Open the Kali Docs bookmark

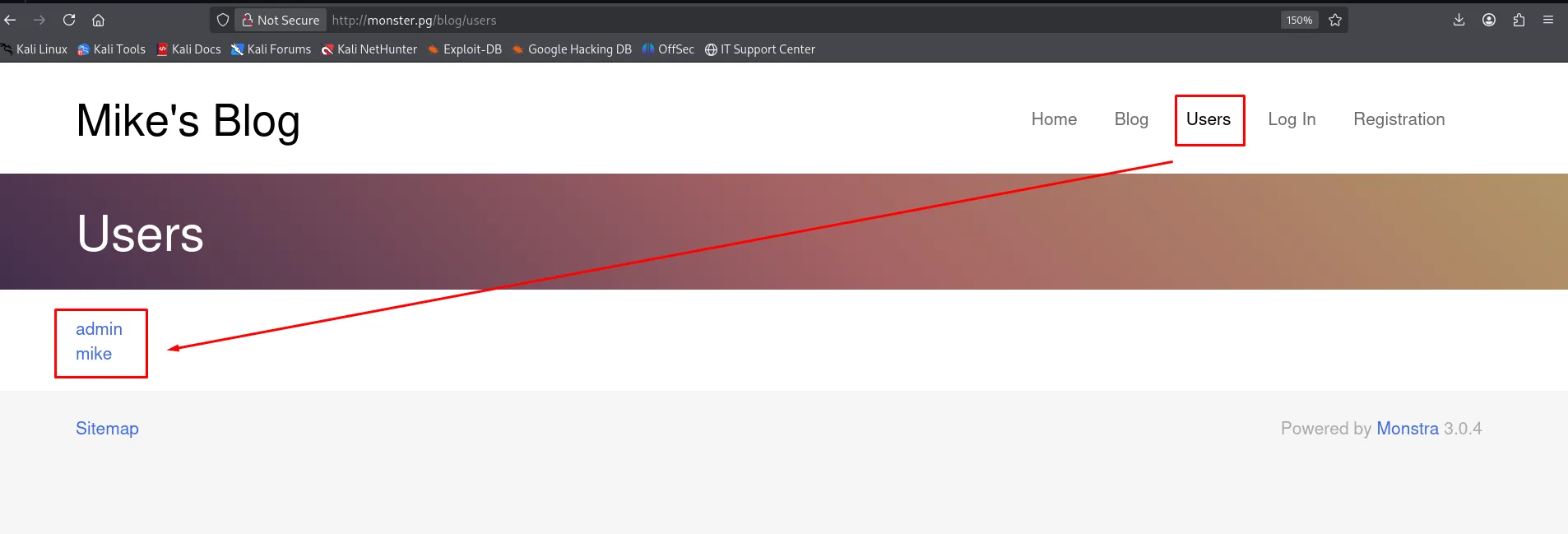pos(189,49)
